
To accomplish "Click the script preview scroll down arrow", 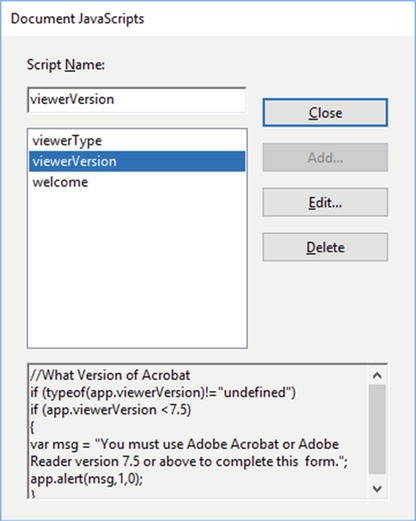I will [x=377, y=489].
